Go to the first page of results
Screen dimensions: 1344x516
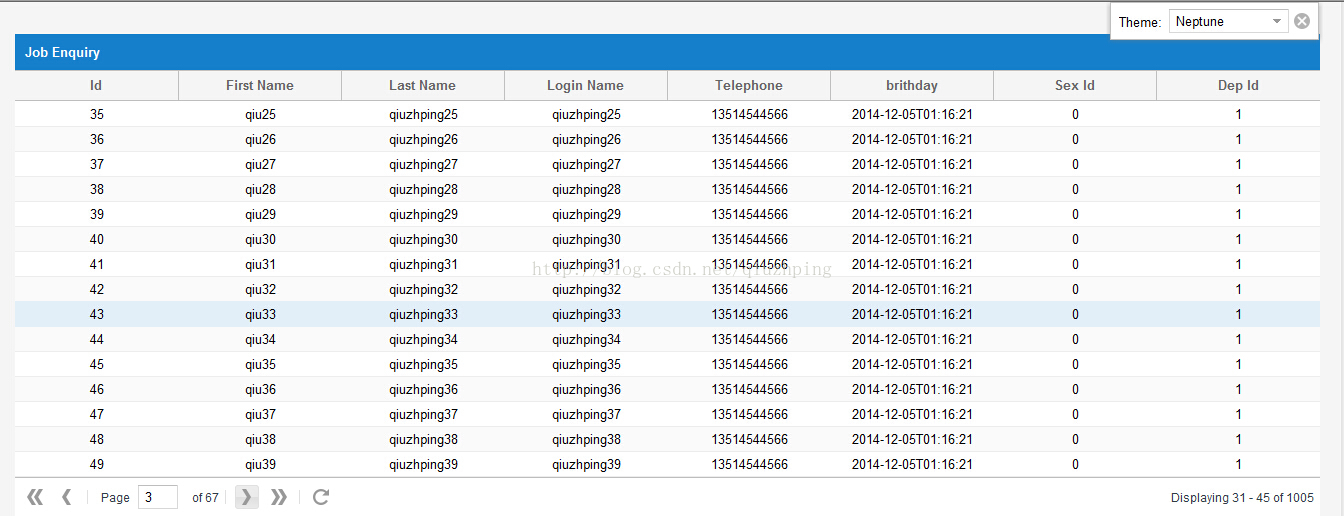[x=35, y=497]
